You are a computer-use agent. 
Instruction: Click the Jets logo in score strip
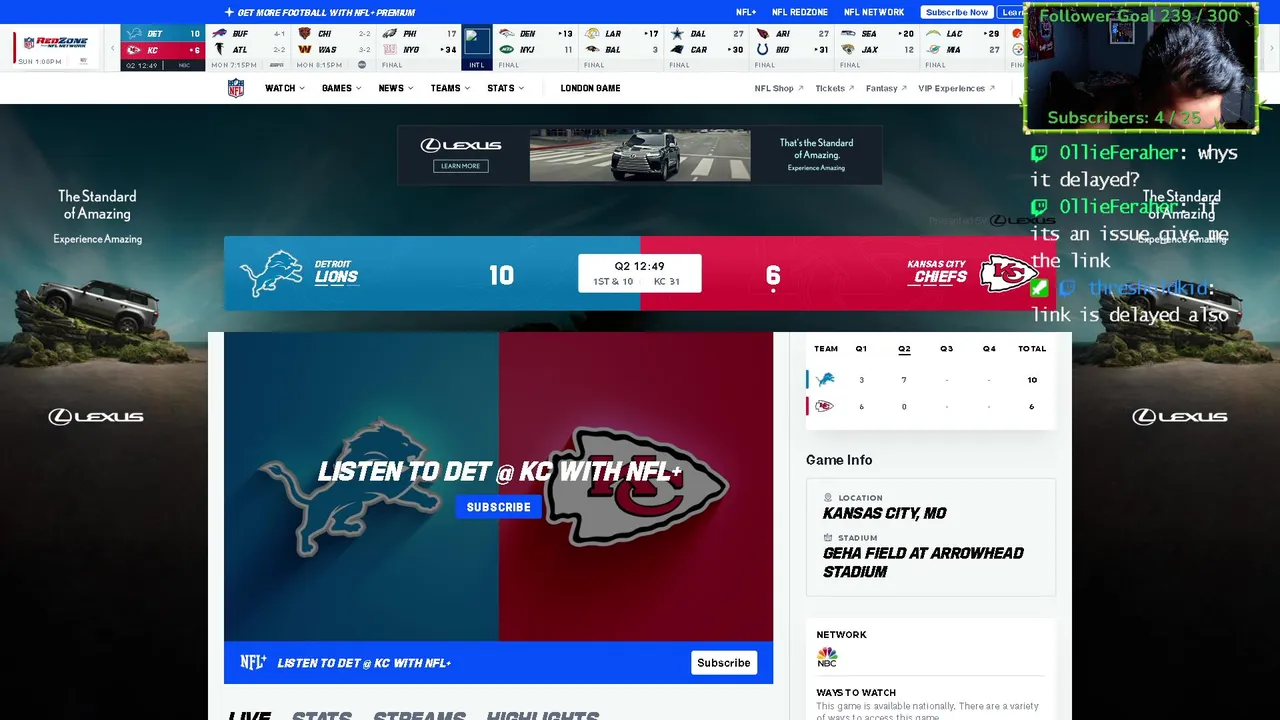506,49
